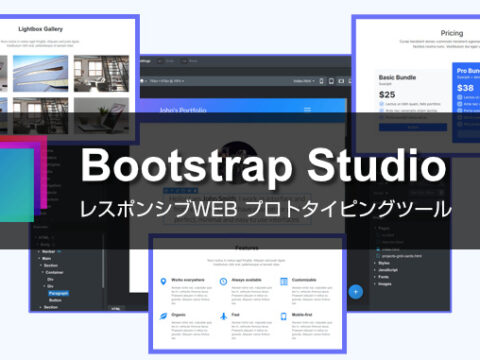
Task: Expand the Styles folder arrow
Action: click(x=375, y=263)
